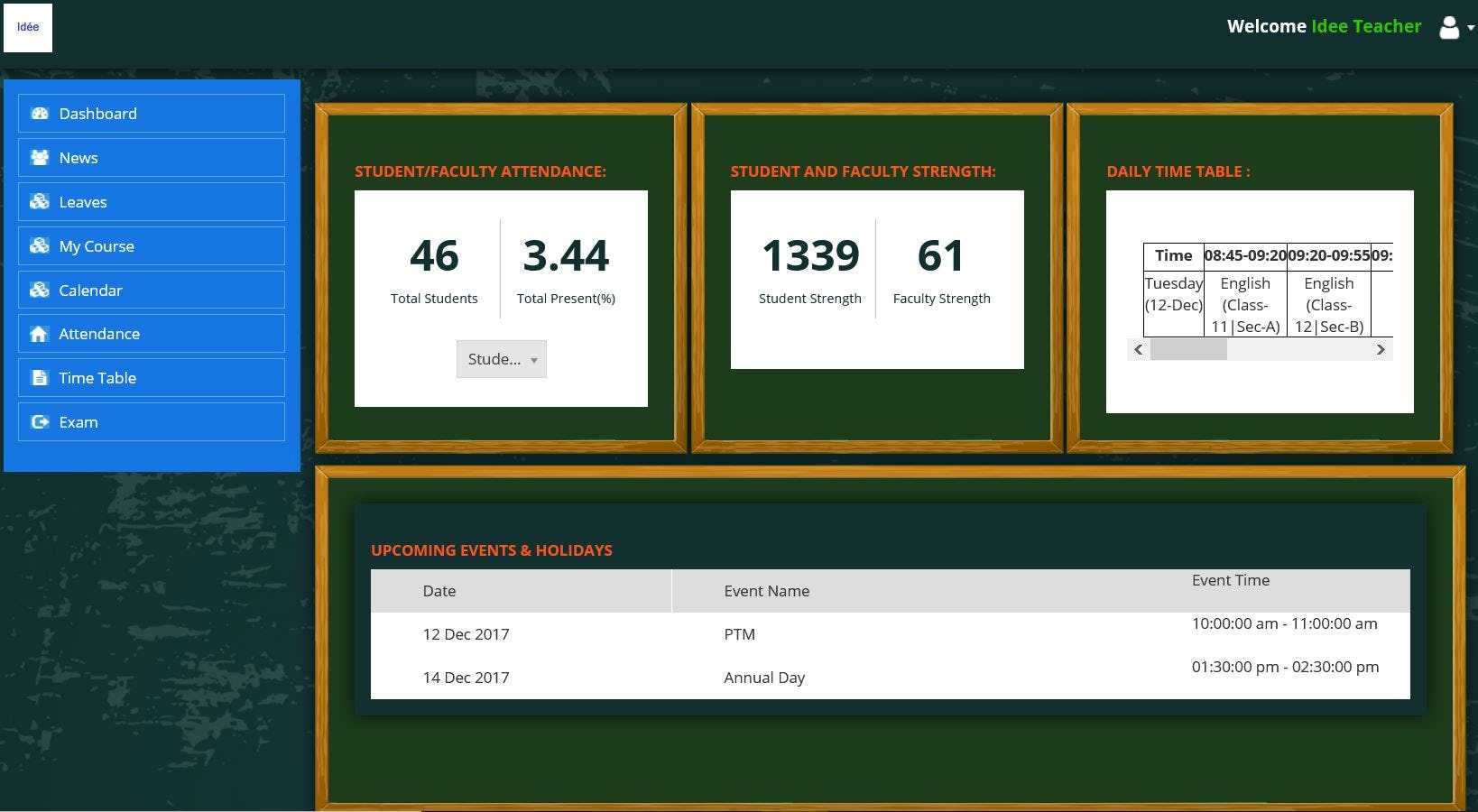The image size is (1478, 812).
Task: Click the Event Name column header
Action: pos(767,591)
